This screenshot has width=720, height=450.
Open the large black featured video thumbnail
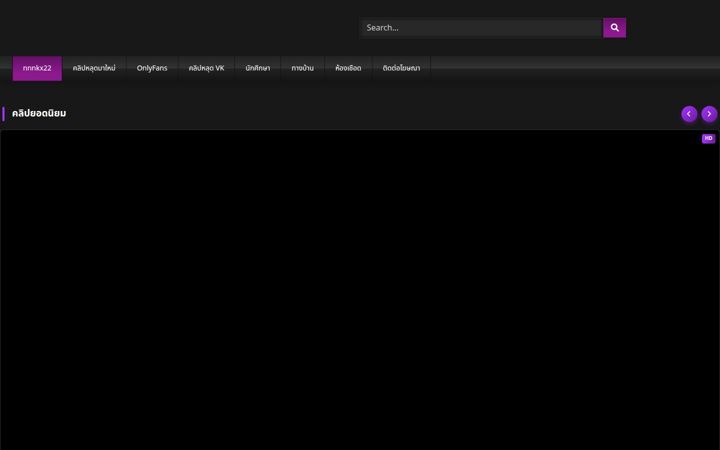[x=360, y=290]
